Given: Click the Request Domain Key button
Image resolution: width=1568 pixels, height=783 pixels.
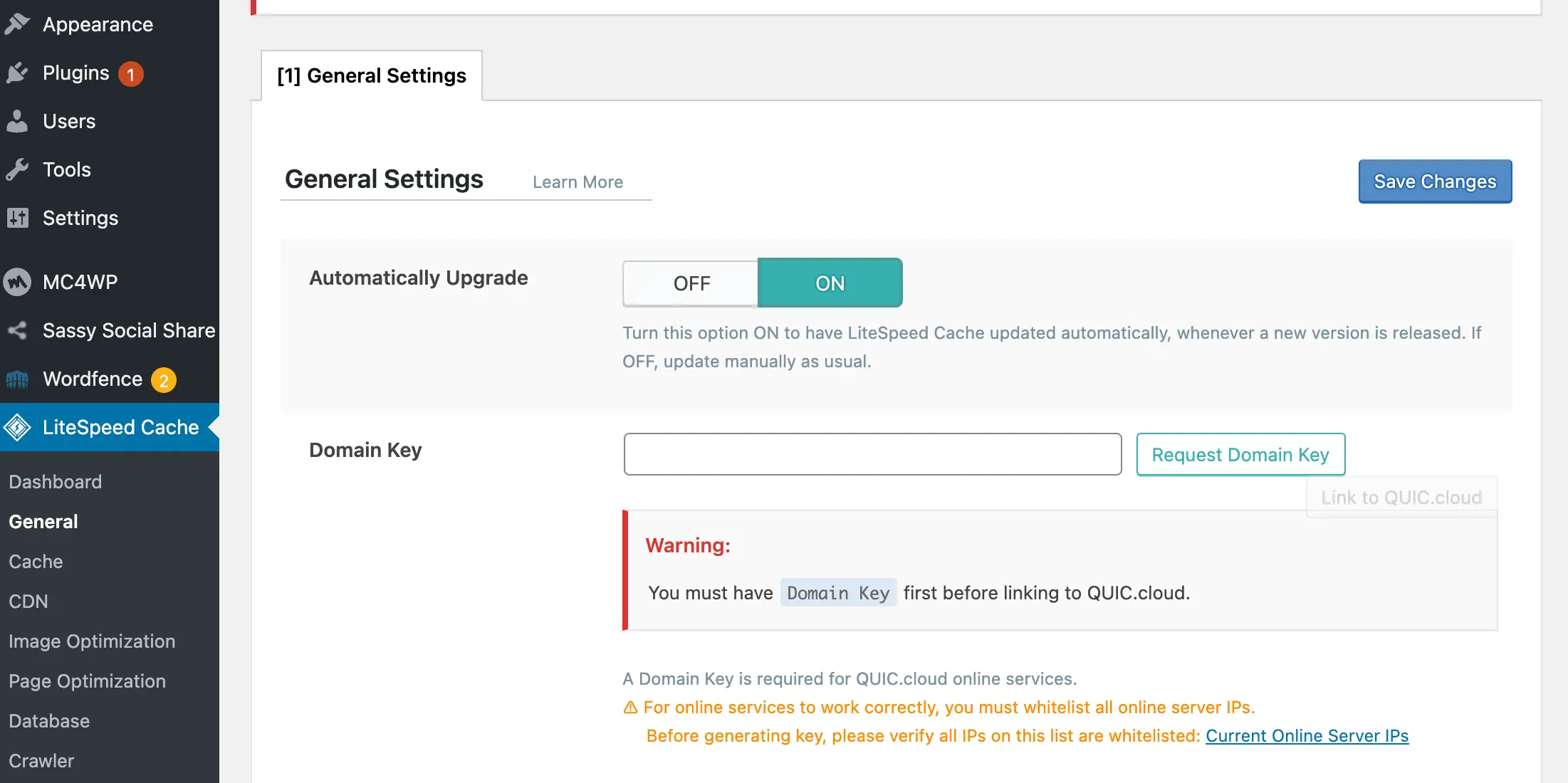Looking at the screenshot, I should (1240, 454).
